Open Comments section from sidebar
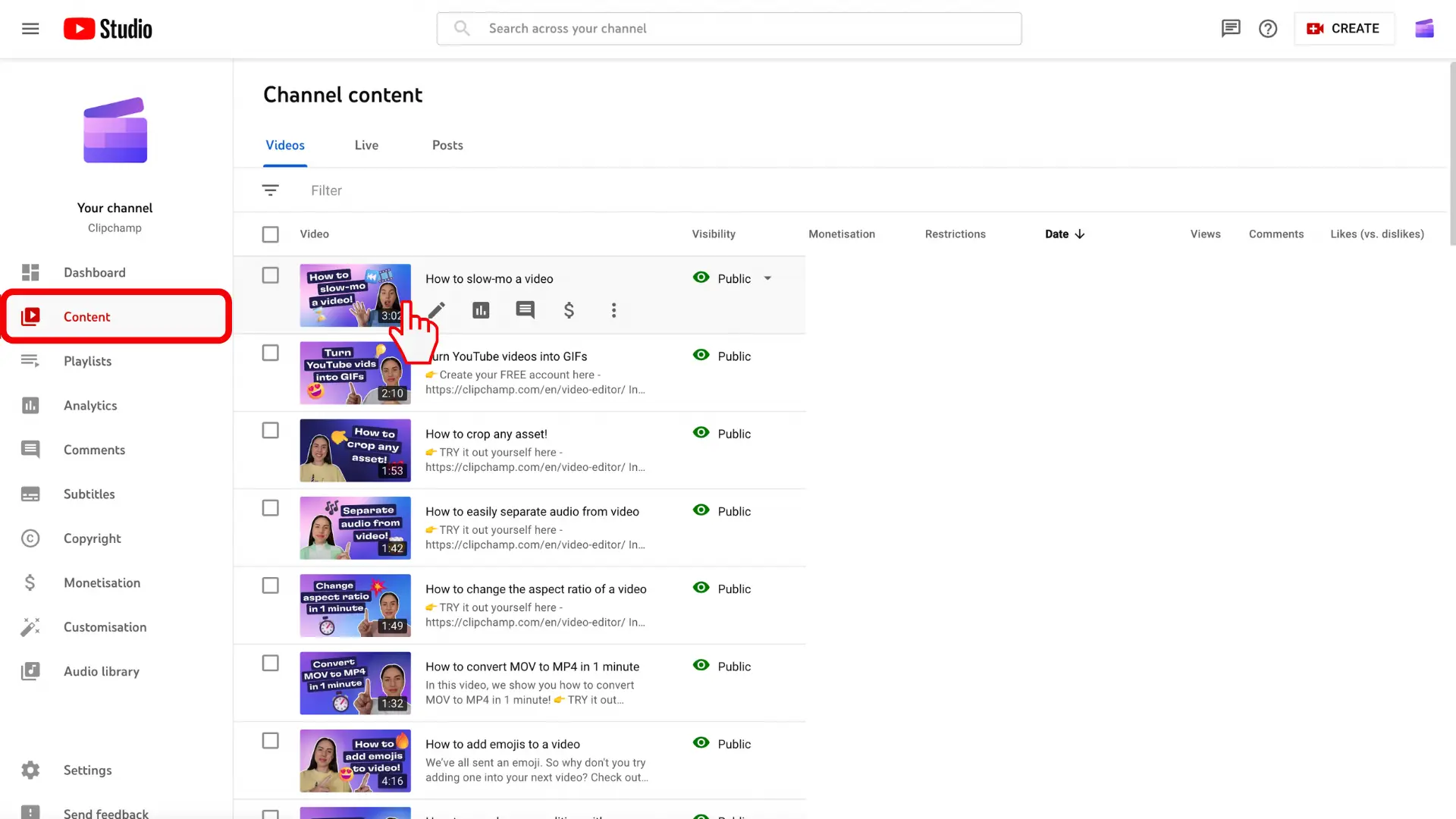Screen dimensions: 1456x819 [94, 449]
